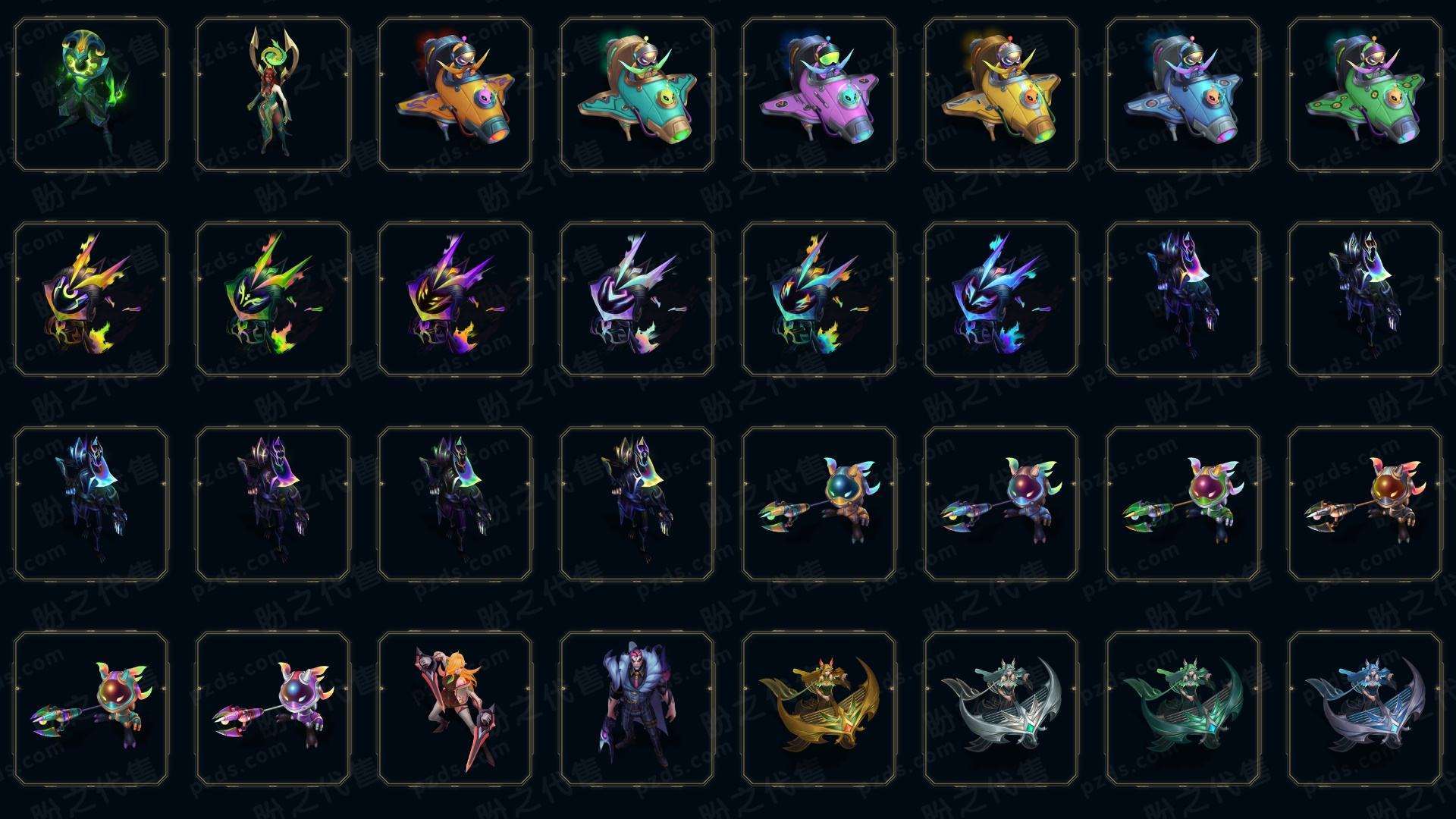The height and width of the screenshot is (819, 1456).
Task: Select the green-orb creature with green axe
Action: tap(1183, 504)
